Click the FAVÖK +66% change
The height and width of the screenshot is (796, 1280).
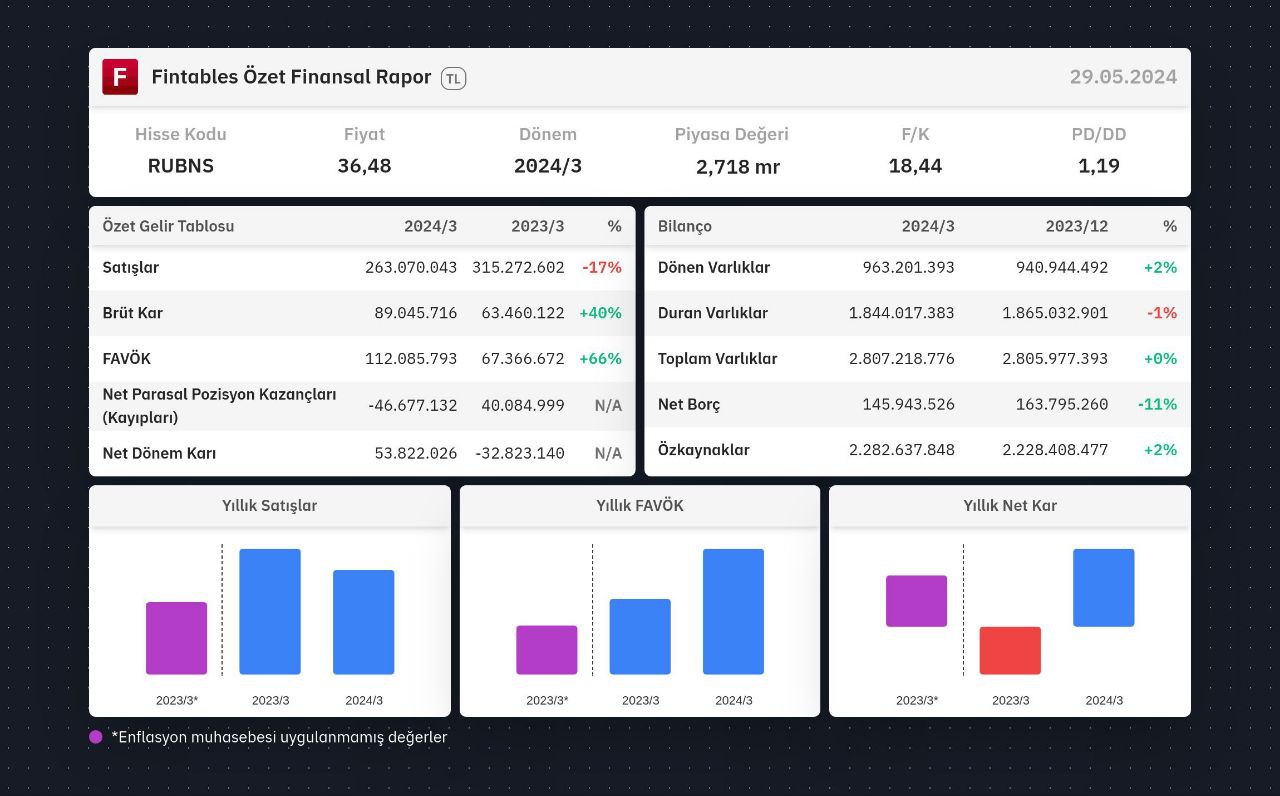[600, 358]
